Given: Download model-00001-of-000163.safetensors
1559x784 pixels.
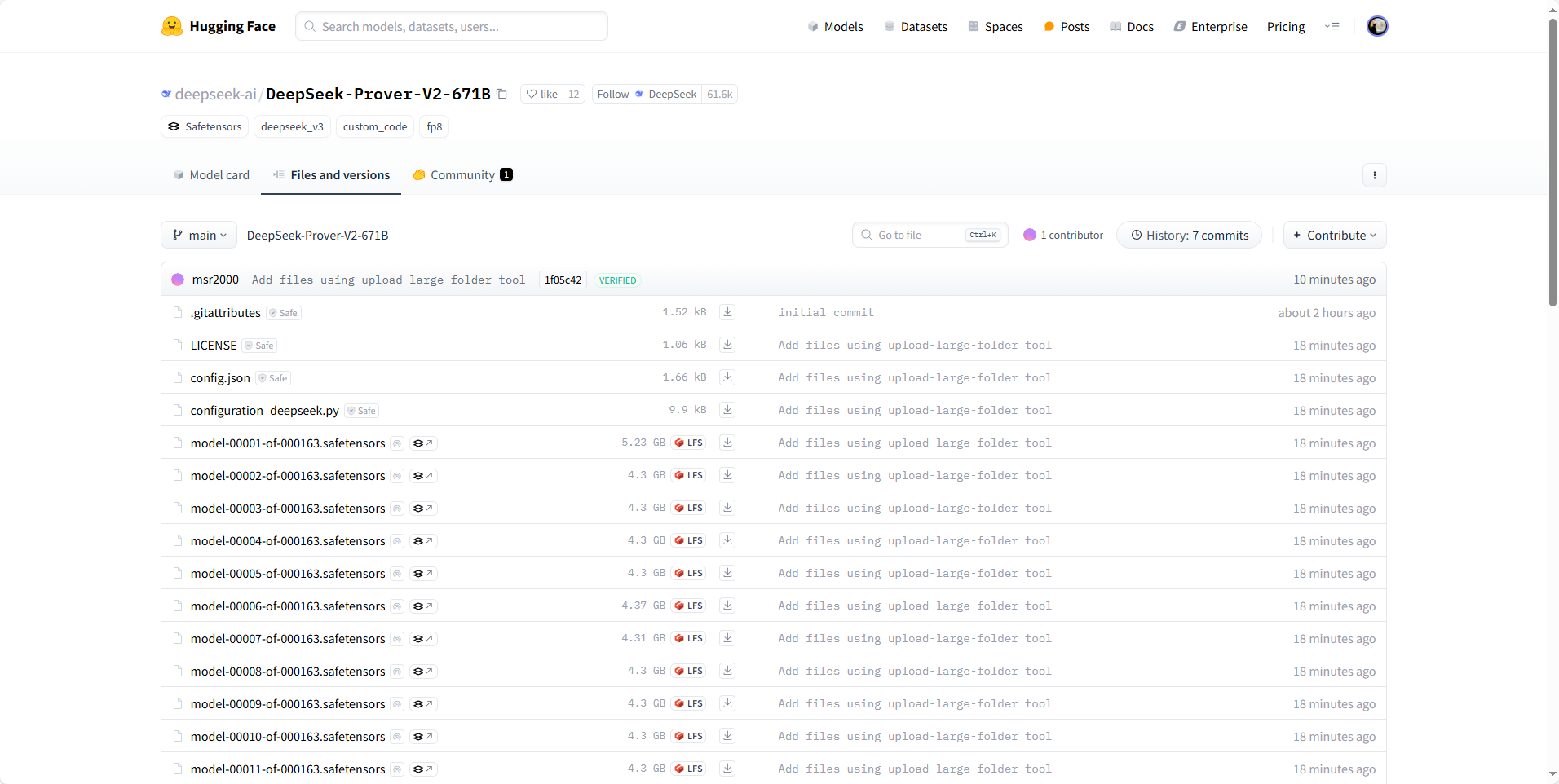Looking at the screenshot, I should click(727, 443).
